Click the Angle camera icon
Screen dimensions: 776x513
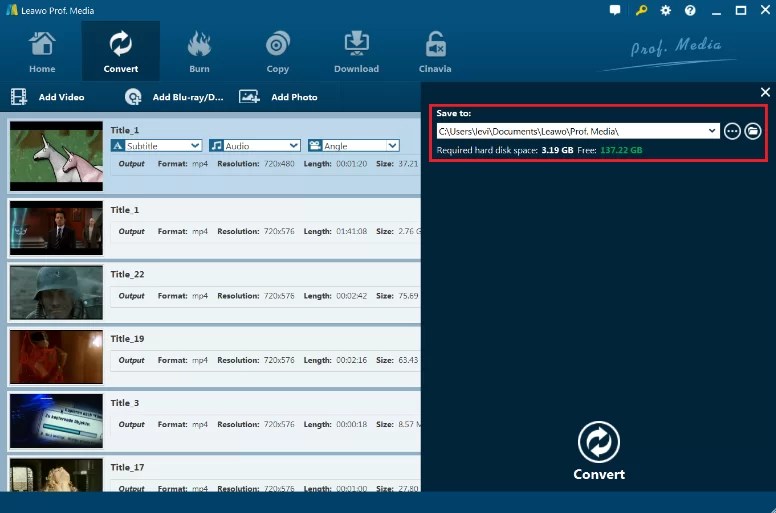[315, 146]
